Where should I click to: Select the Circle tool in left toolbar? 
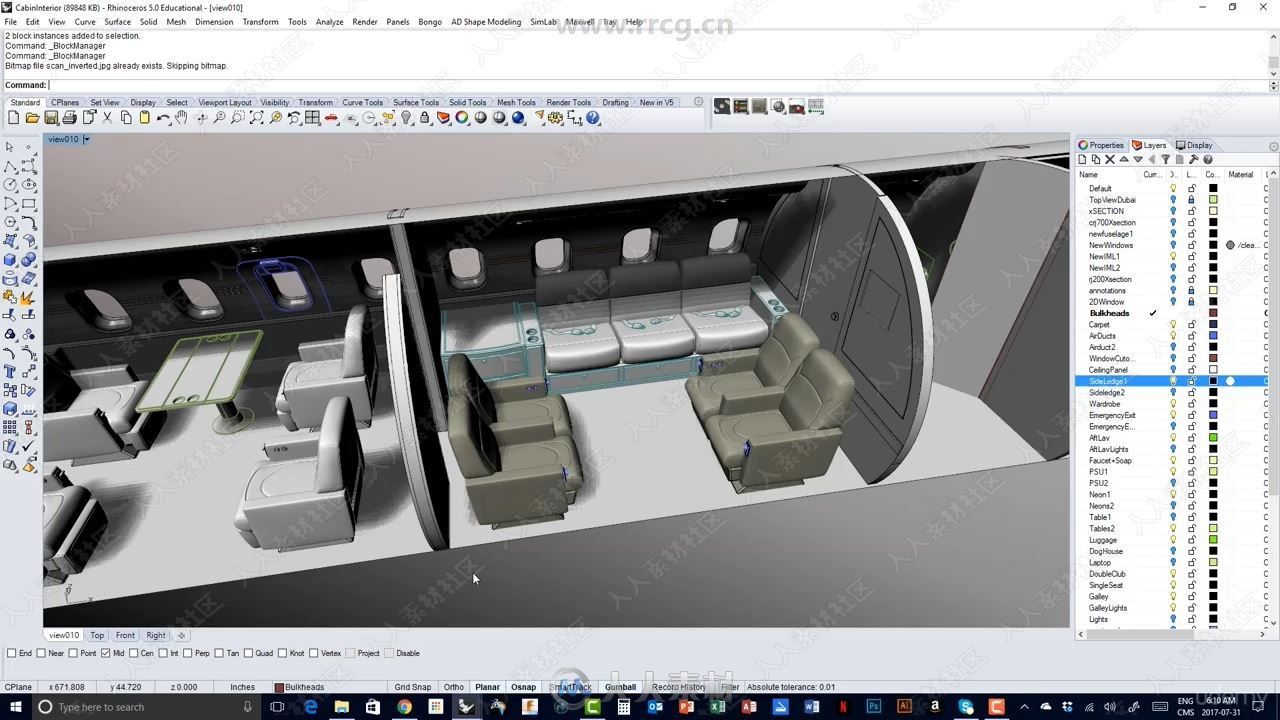[x=11, y=183]
